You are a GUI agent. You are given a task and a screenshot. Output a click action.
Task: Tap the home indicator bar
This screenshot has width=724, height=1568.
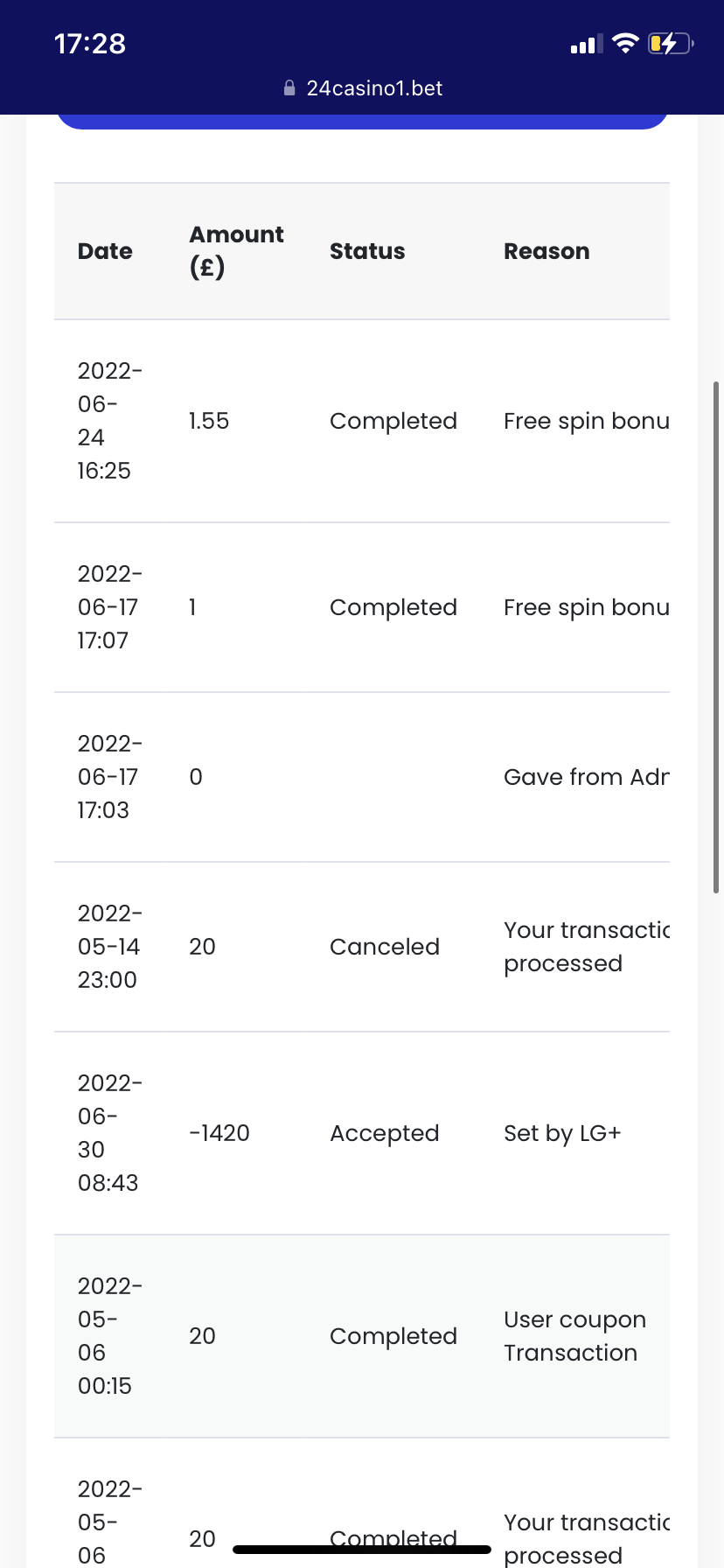(x=362, y=1550)
